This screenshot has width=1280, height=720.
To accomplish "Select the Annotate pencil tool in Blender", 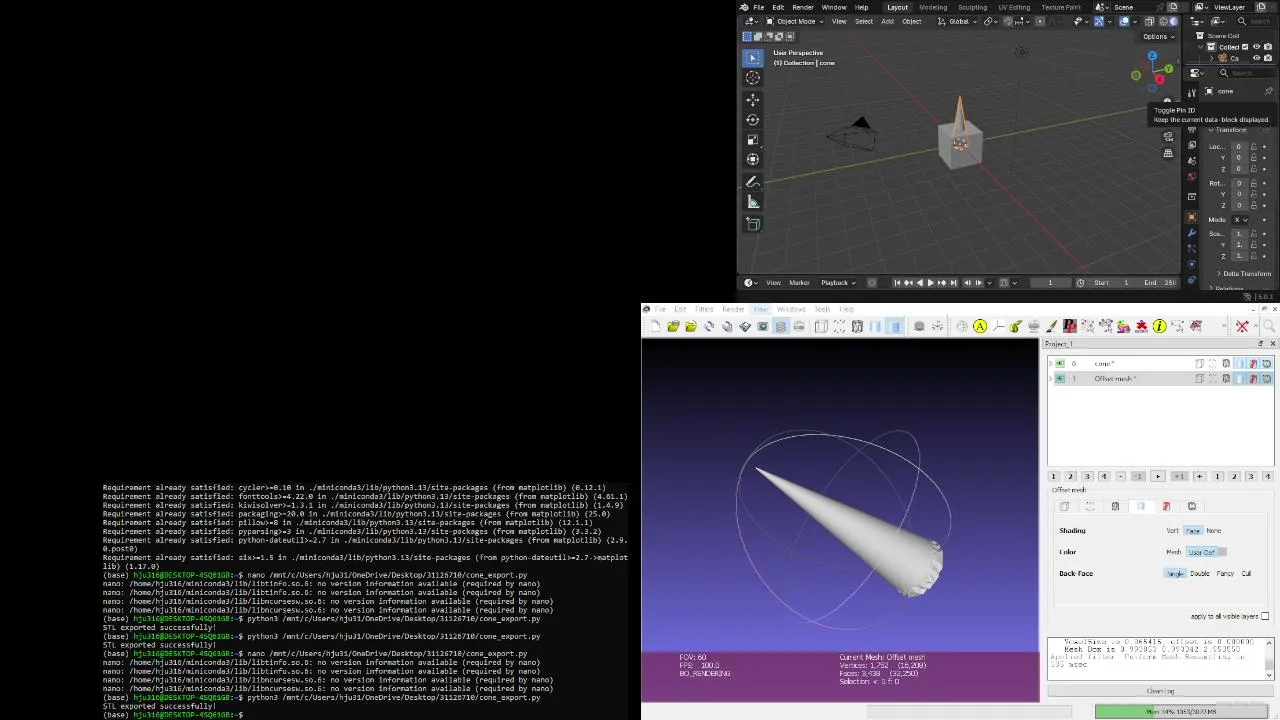I will click(753, 182).
